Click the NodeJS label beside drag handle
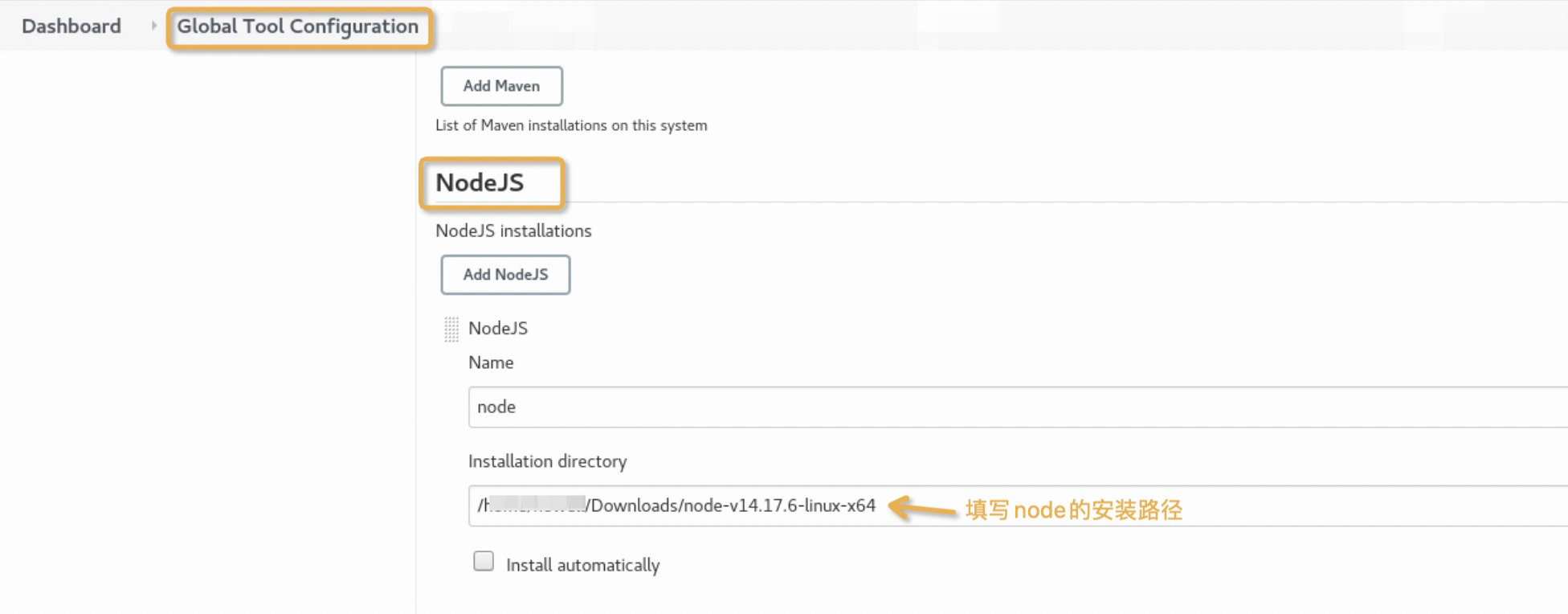 498,328
